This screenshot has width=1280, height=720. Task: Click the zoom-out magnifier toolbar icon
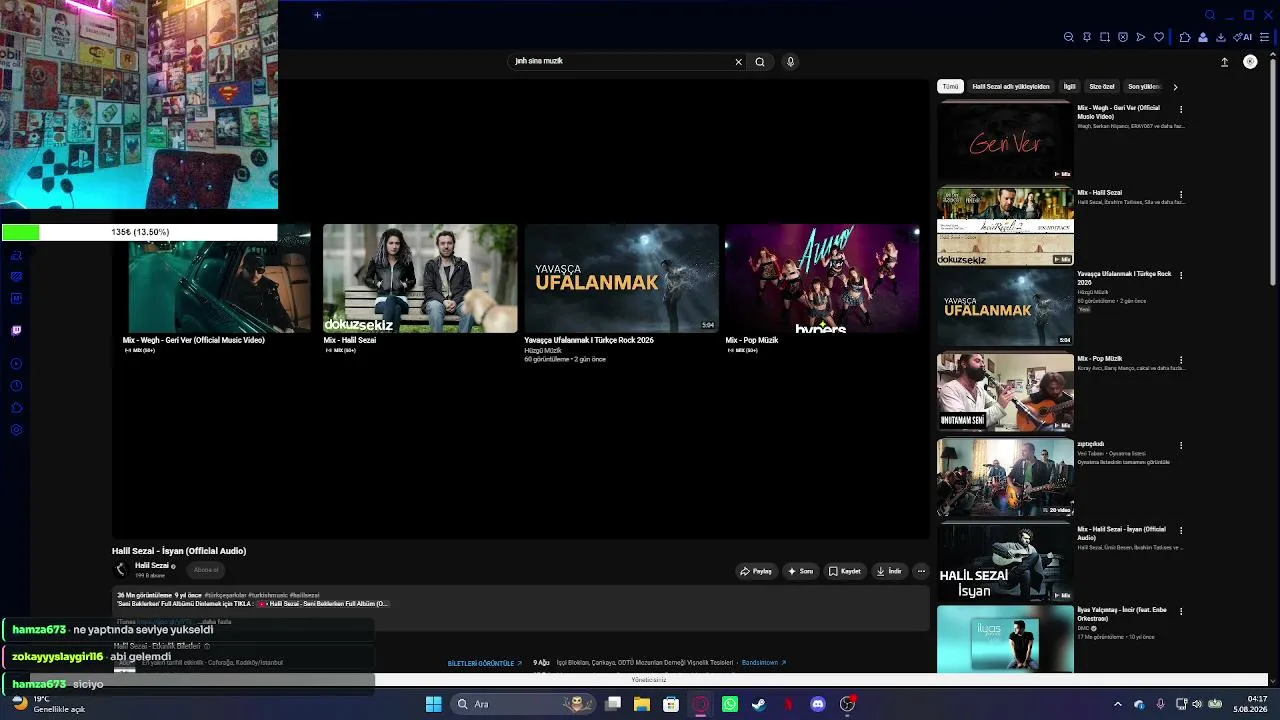coord(1069,37)
